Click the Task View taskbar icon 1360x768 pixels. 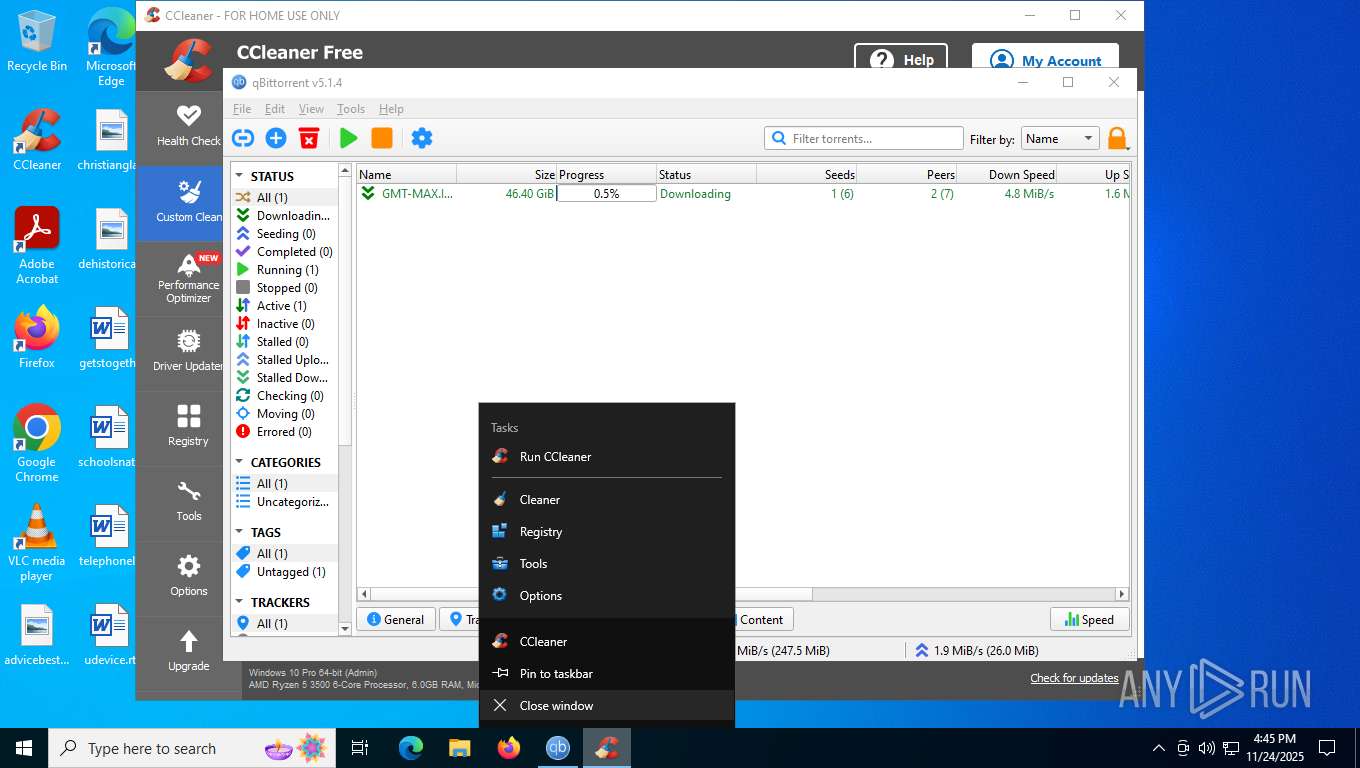pos(360,748)
